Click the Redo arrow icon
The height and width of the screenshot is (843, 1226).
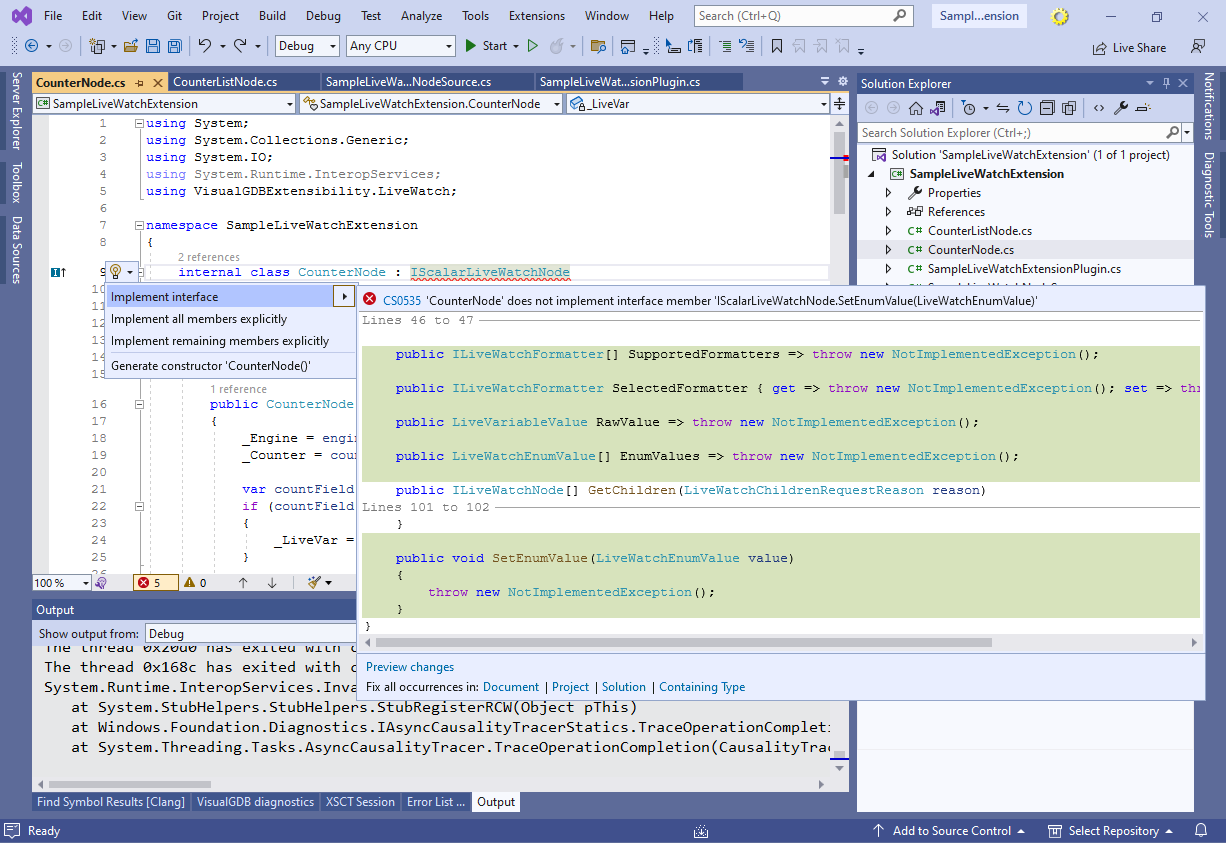[240, 46]
